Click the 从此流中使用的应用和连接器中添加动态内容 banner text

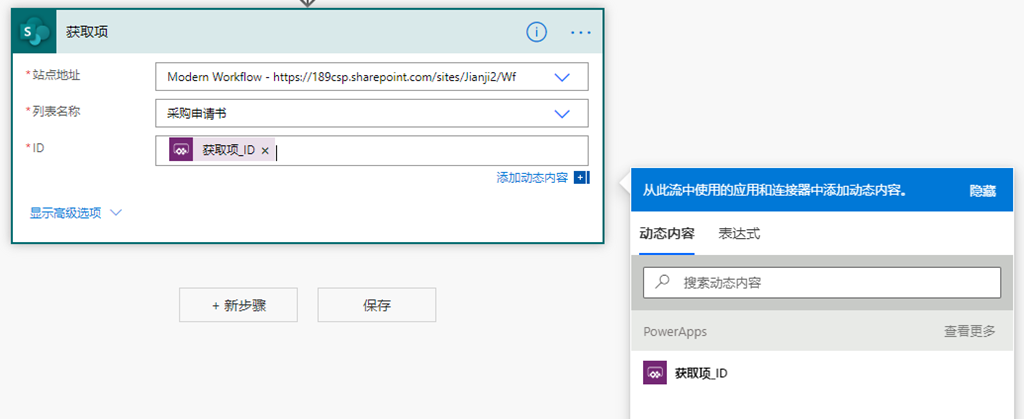[x=775, y=191]
